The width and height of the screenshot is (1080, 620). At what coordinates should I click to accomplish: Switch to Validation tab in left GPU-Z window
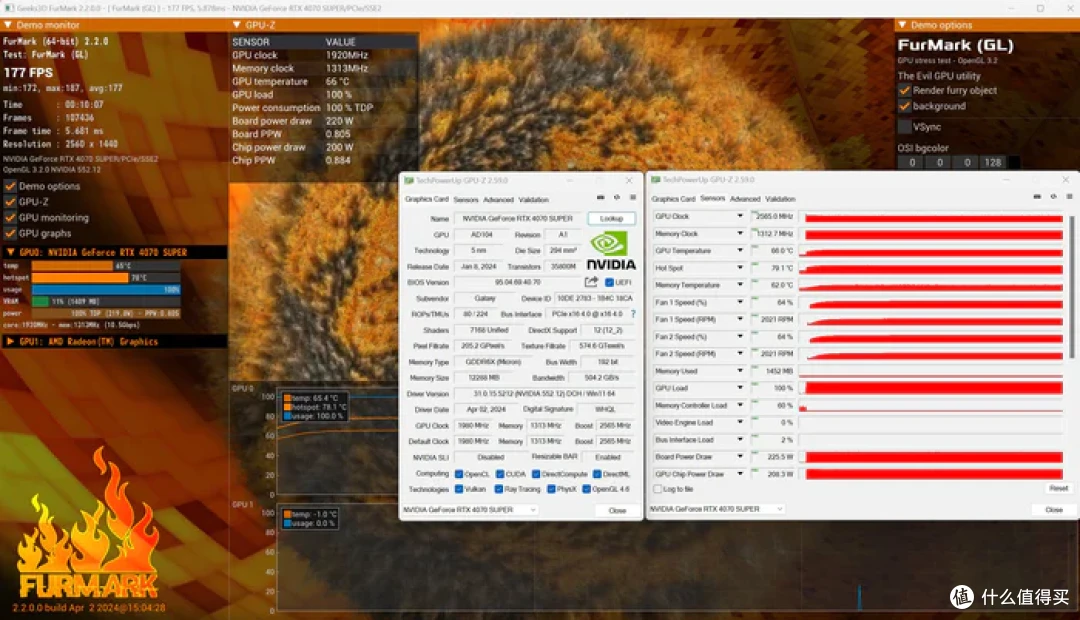pyautogui.click(x=534, y=200)
